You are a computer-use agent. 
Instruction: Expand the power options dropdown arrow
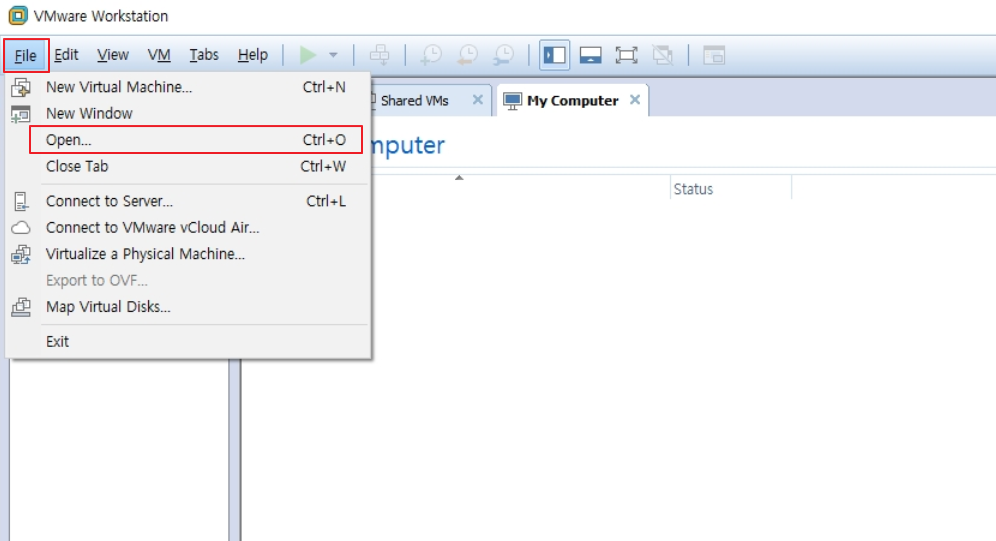tap(333, 55)
